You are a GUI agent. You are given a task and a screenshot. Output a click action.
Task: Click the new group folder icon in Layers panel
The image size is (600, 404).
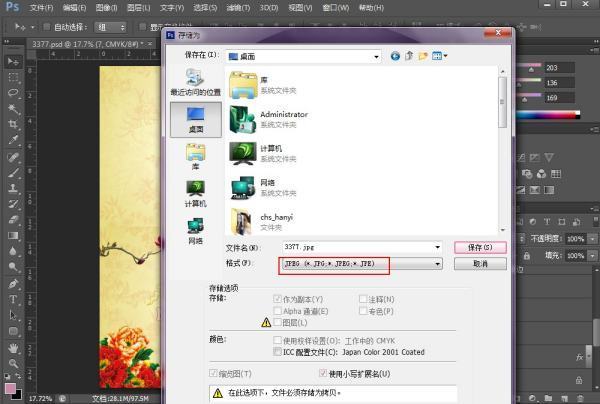coord(548,398)
